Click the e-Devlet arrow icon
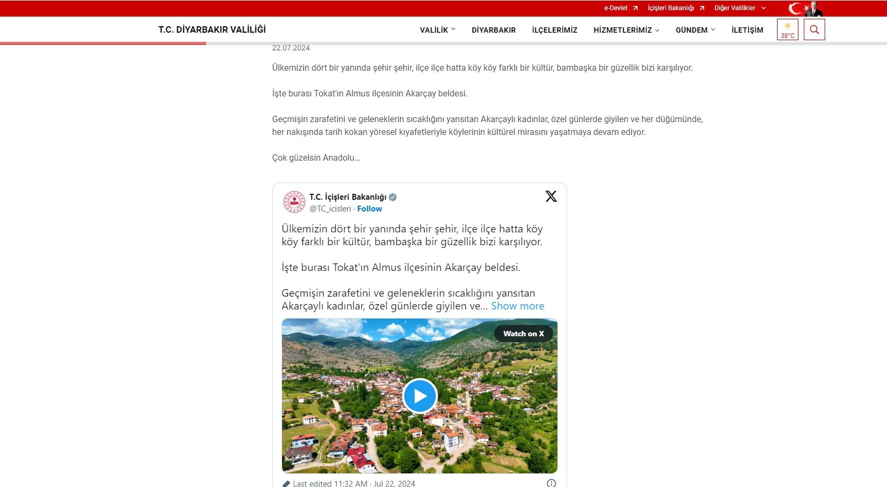This screenshot has width=887, height=487. tap(635, 8)
